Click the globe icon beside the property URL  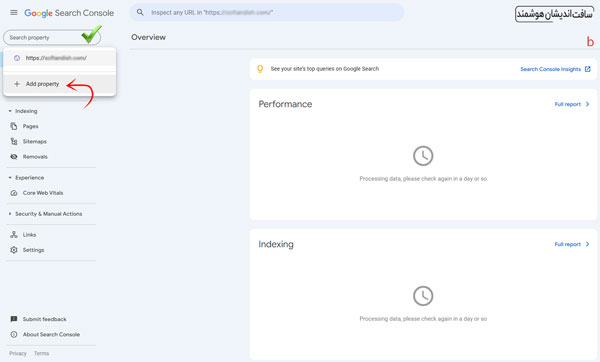[17, 58]
